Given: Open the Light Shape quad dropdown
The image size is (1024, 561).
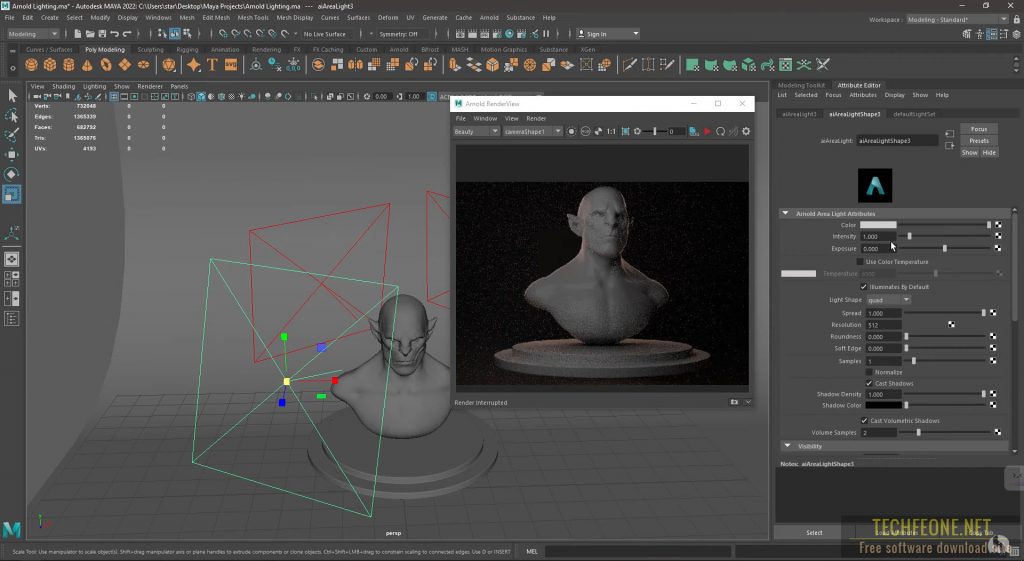Looking at the screenshot, I should pos(888,300).
